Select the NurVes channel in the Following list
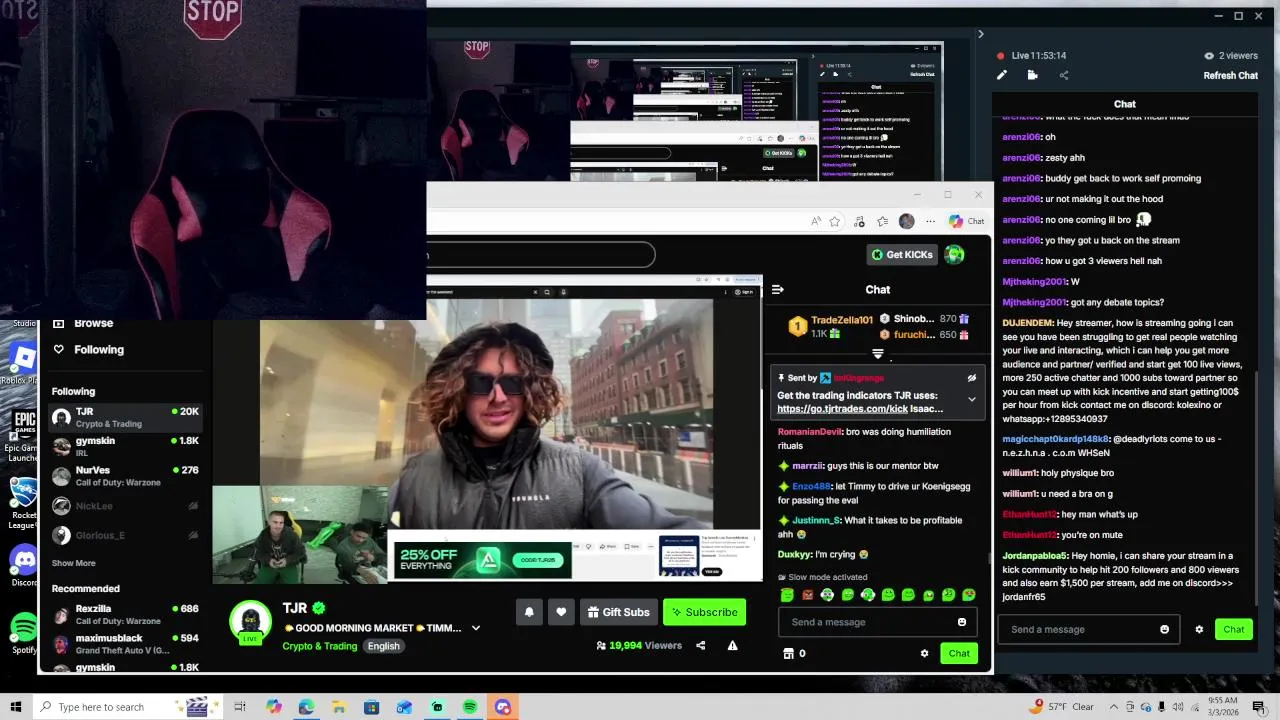The image size is (1280, 720). 126,476
